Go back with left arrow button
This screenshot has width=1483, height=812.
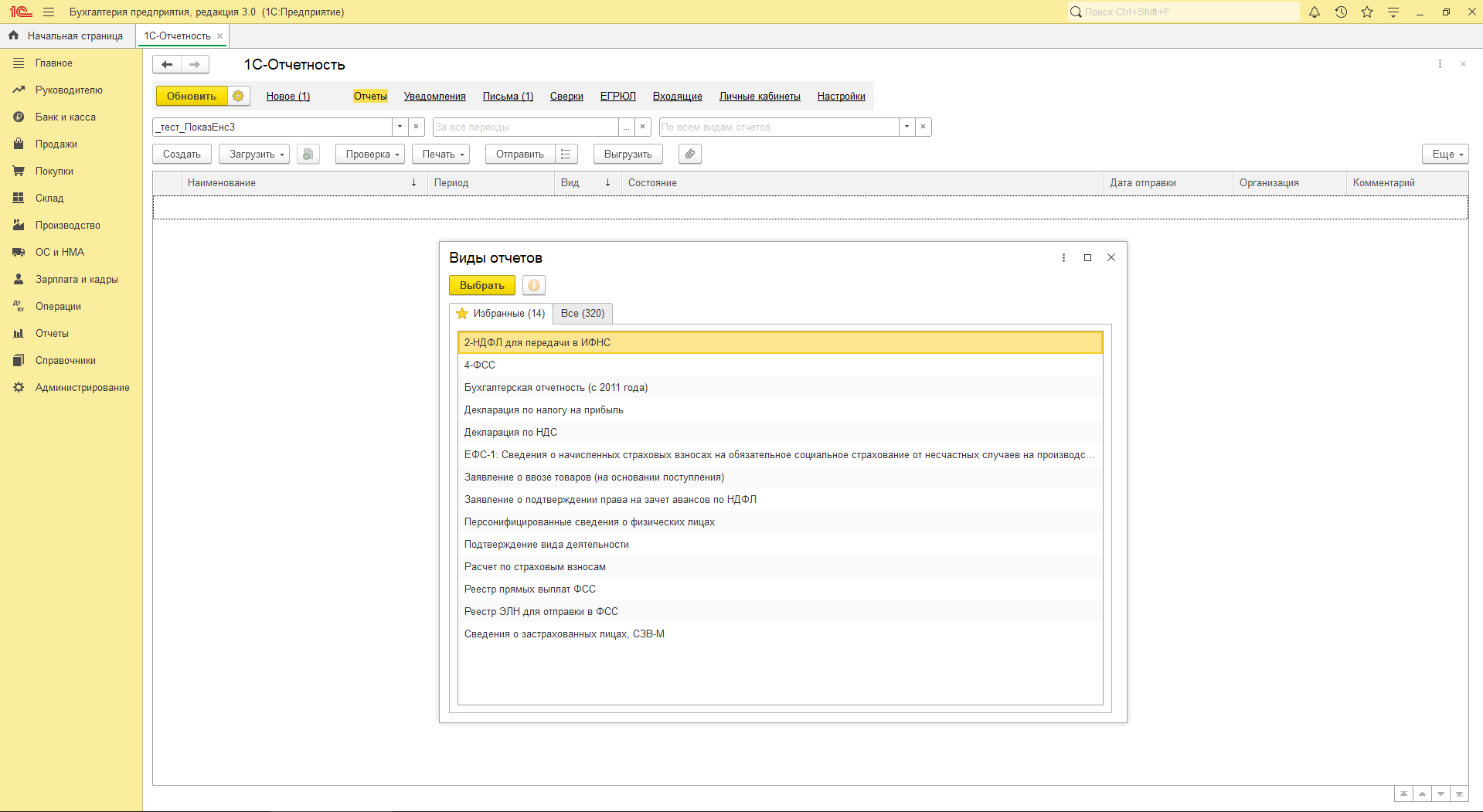(167, 64)
